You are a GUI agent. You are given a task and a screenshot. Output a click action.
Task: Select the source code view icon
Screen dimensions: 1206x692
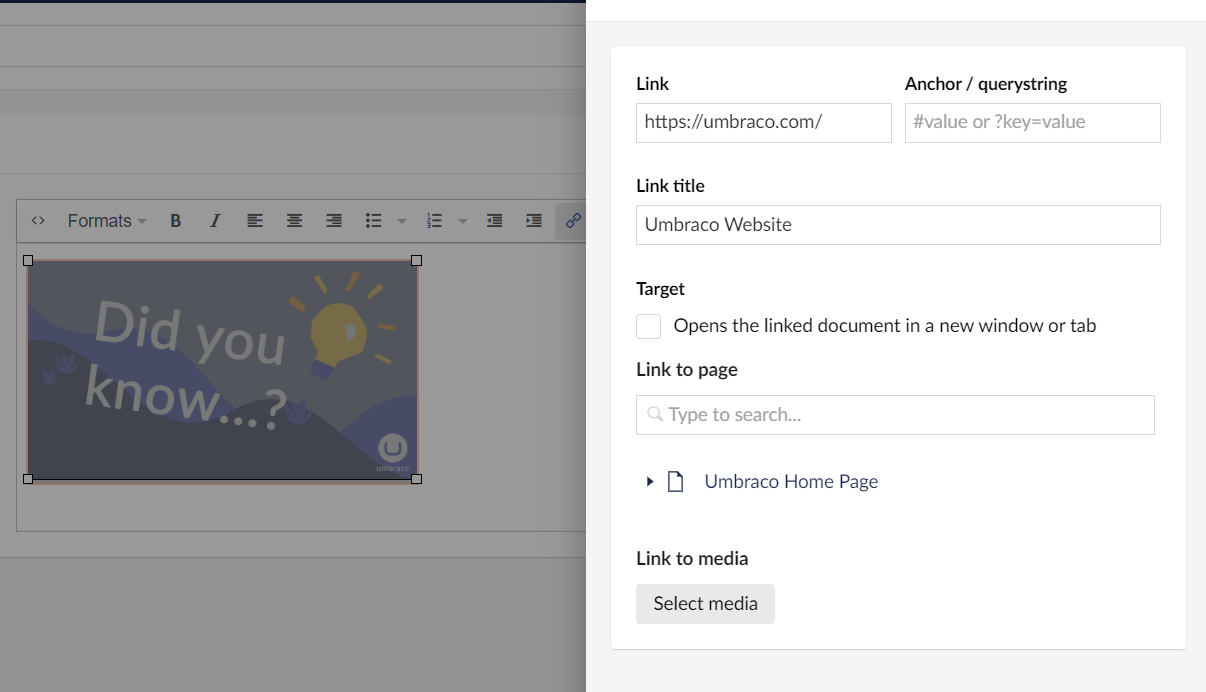(38, 221)
